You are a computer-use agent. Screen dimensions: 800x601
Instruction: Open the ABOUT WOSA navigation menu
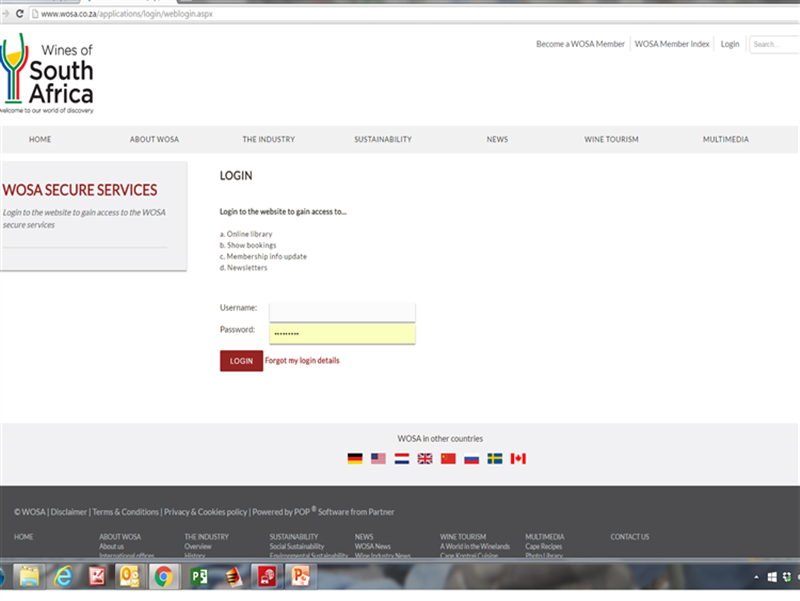tap(154, 139)
